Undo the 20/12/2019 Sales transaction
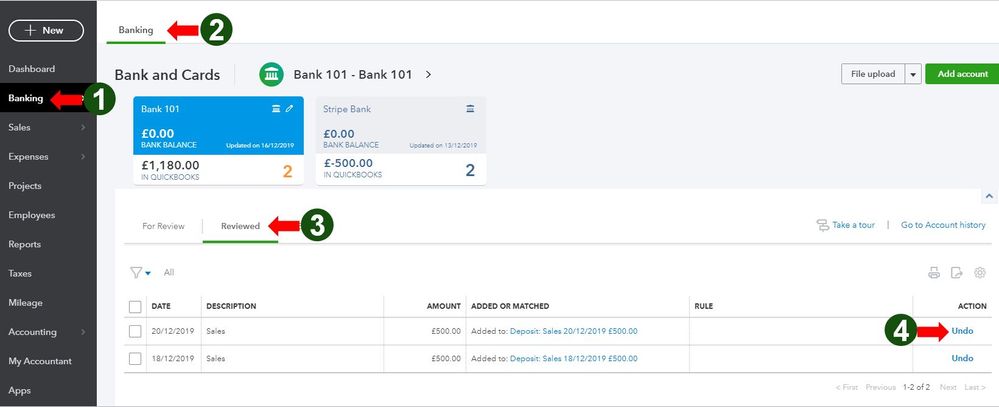The height and width of the screenshot is (407, 999). pos(962,331)
